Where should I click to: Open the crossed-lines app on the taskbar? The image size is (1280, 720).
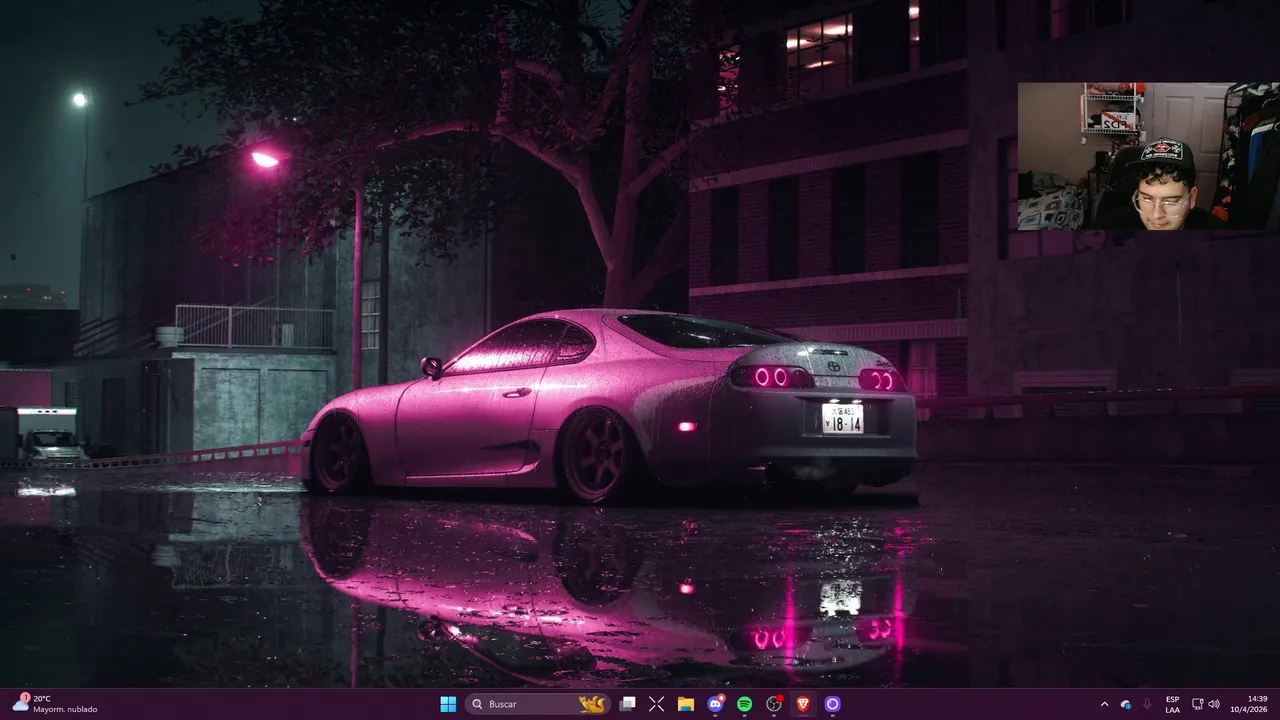point(657,704)
